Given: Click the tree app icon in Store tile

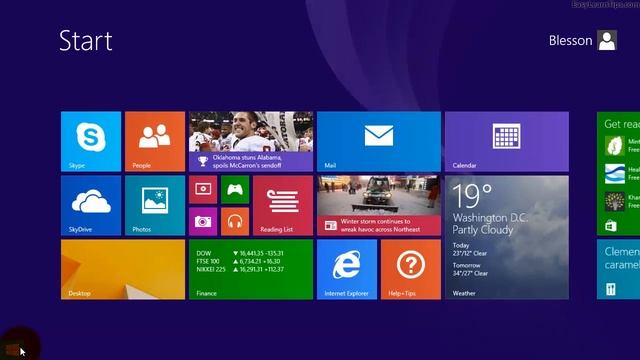Looking at the screenshot, I should [615, 202].
